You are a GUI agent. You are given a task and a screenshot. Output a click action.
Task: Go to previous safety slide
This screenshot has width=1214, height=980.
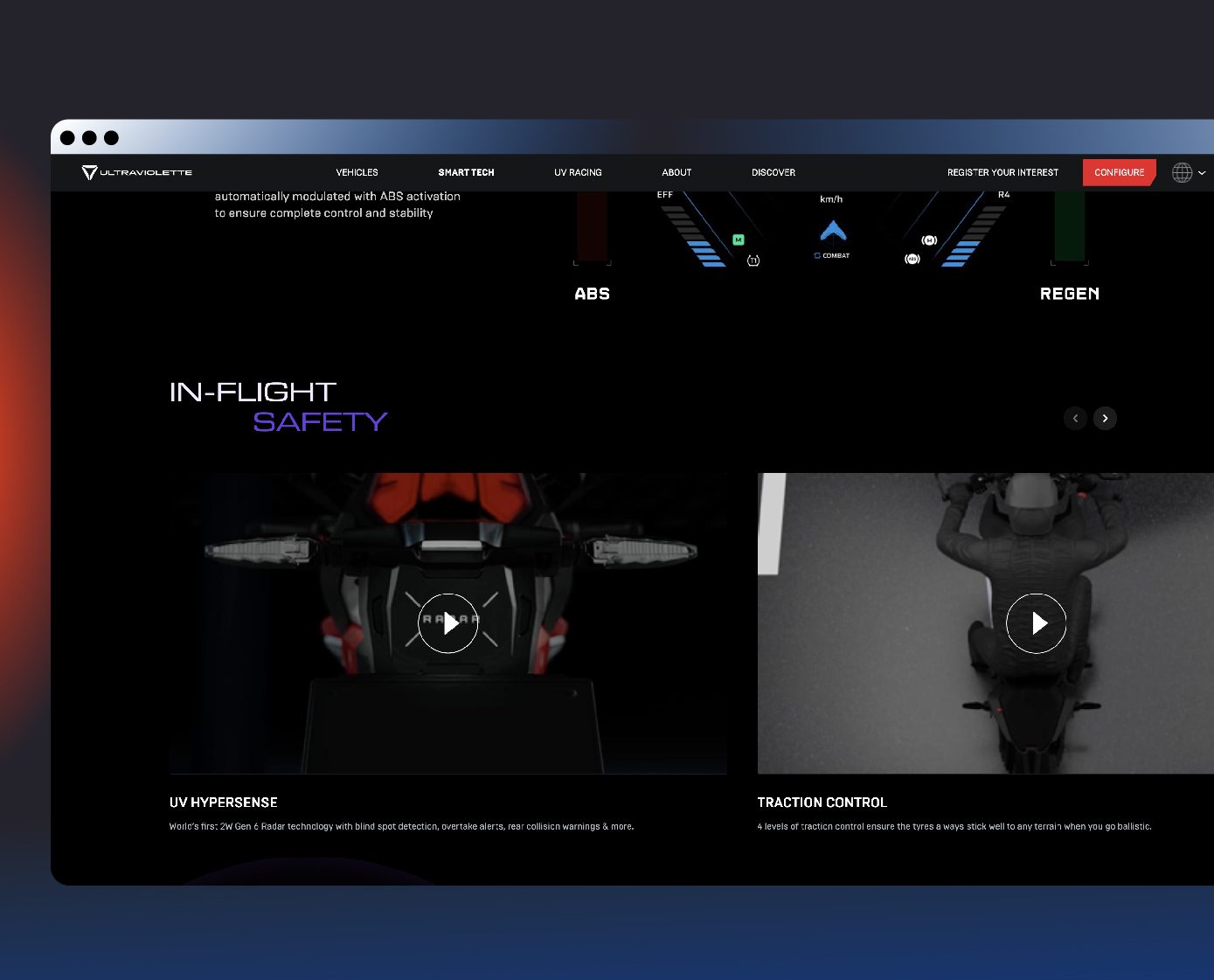tap(1075, 418)
